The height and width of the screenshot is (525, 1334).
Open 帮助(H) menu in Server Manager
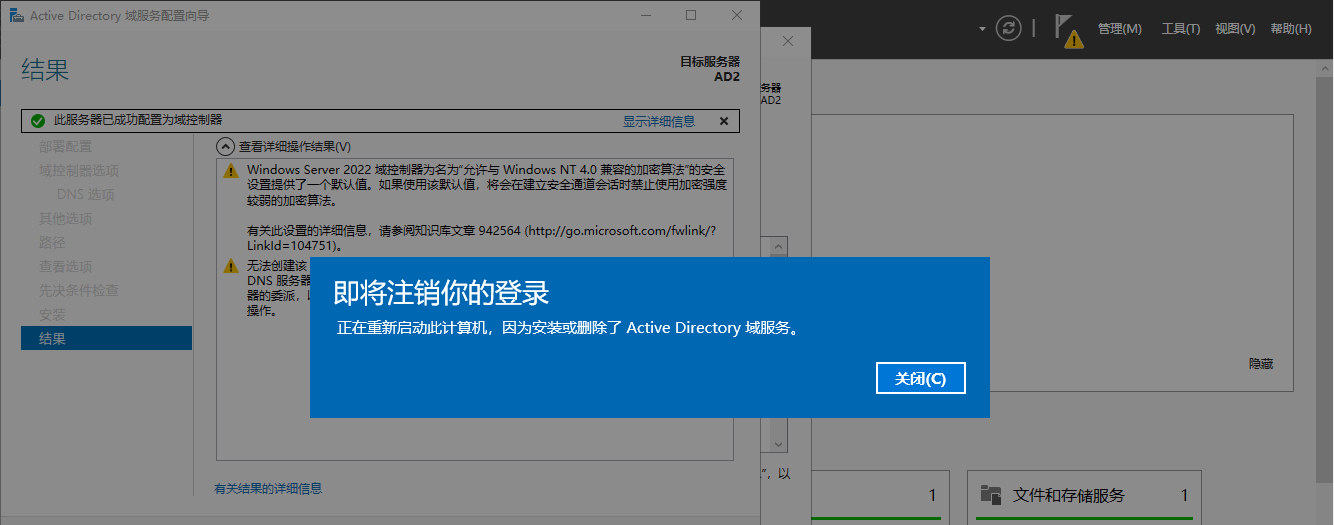pyautogui.click(x=1291, y=29)
